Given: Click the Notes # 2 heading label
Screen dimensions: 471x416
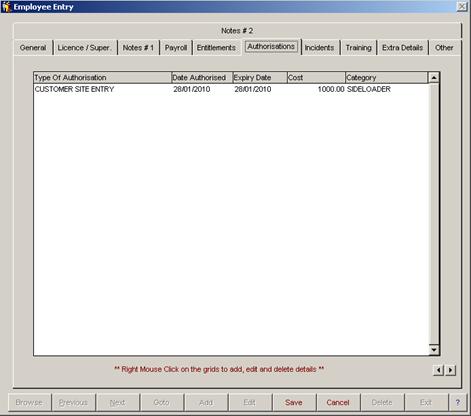Looking at the screenshot, I should point(237,31).
